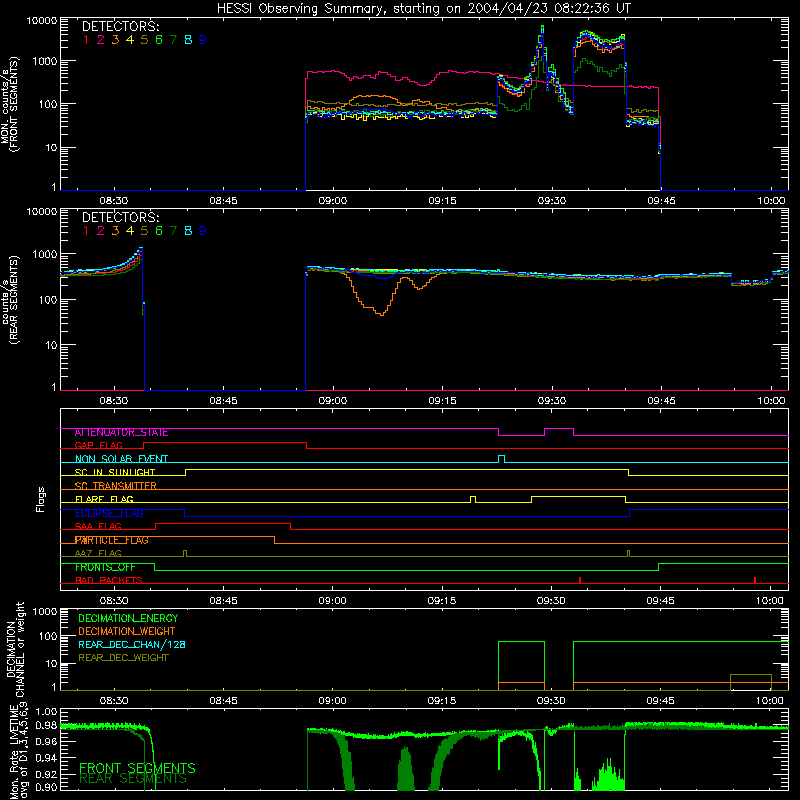Screen dimensions: 800x800
Task: Click the REAR SEGMENTS livetime legend label
Action: [x=134, y=779]
